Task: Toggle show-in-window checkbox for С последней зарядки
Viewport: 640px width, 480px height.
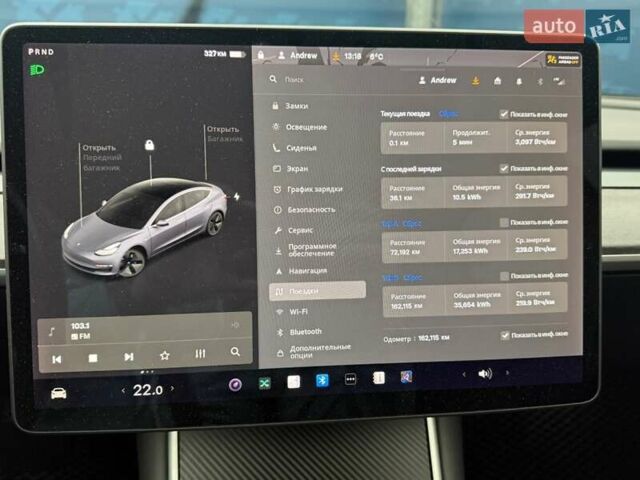Action: pos(504,168)
